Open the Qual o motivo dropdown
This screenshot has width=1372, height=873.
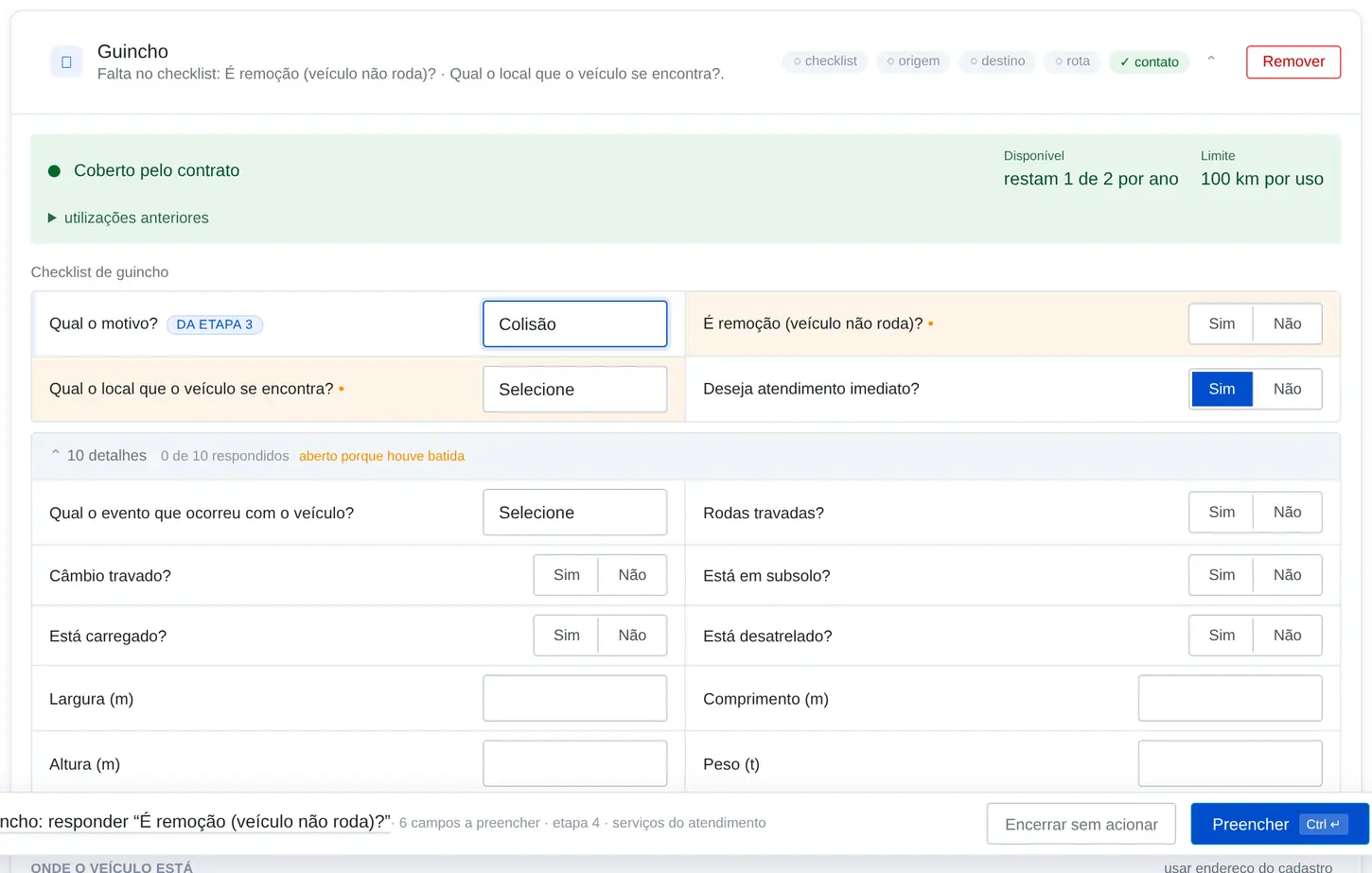(575, 323)
